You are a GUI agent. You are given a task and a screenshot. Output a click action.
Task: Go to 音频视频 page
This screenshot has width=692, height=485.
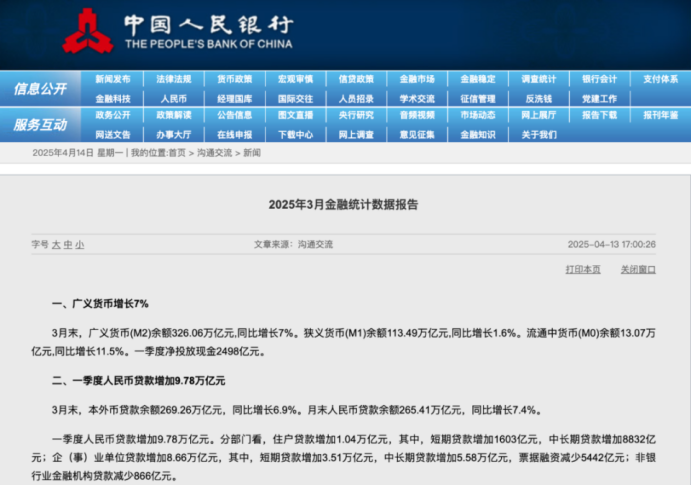pyautogui.click(x=417, y=115)
